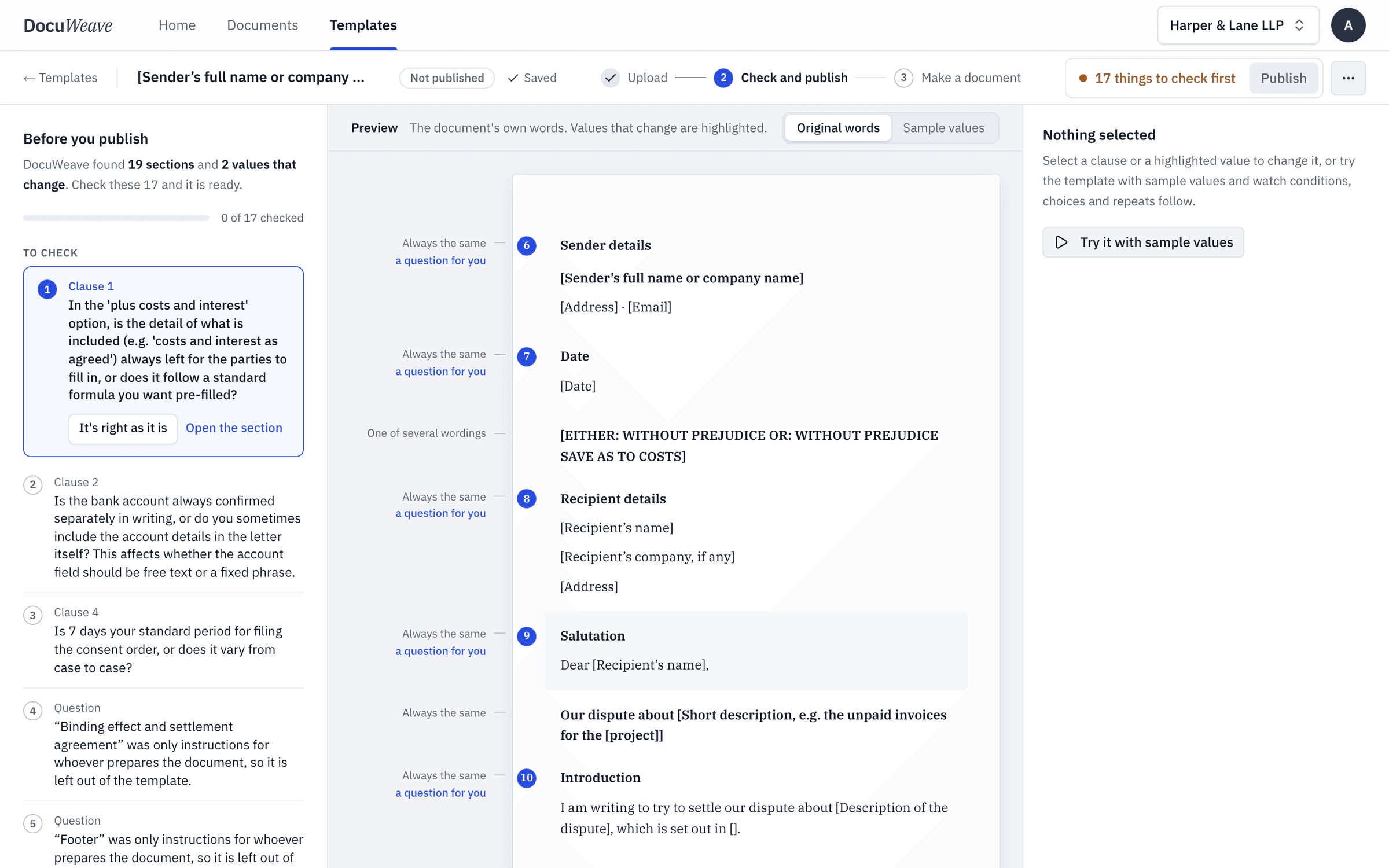The height and width of the screenshot is (868, 1389).
Task: Click the number 5 circle for Footer question
Action: (32, 823)
